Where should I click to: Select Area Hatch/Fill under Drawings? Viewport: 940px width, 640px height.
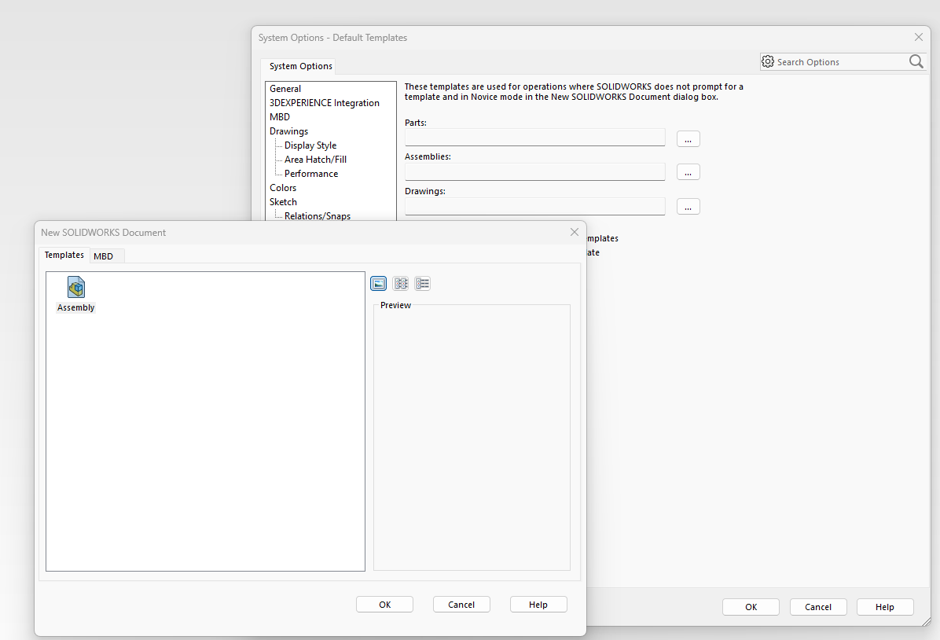[315, 159]
